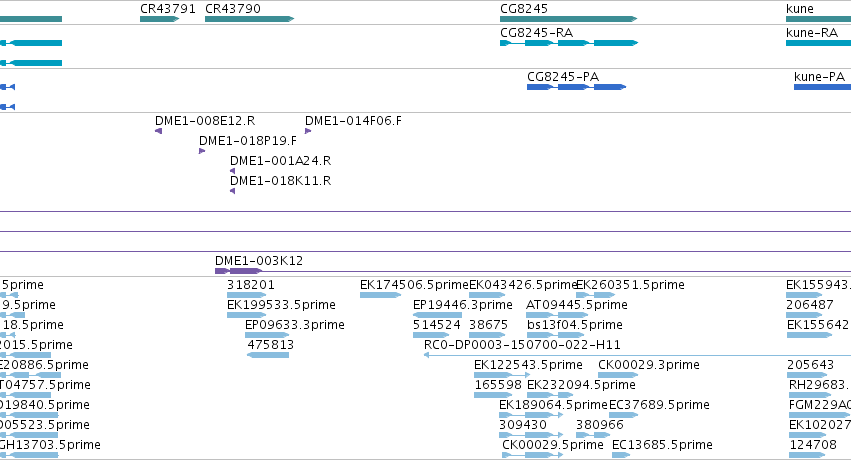Select the EK122543.5prime label

[528, 365]
